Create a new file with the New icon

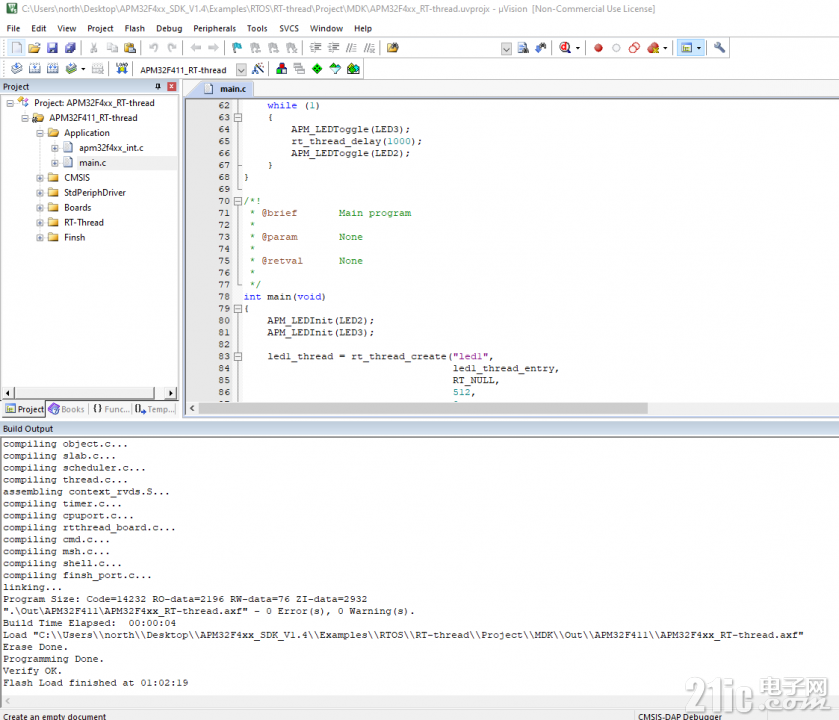click(x=17, y=48)
